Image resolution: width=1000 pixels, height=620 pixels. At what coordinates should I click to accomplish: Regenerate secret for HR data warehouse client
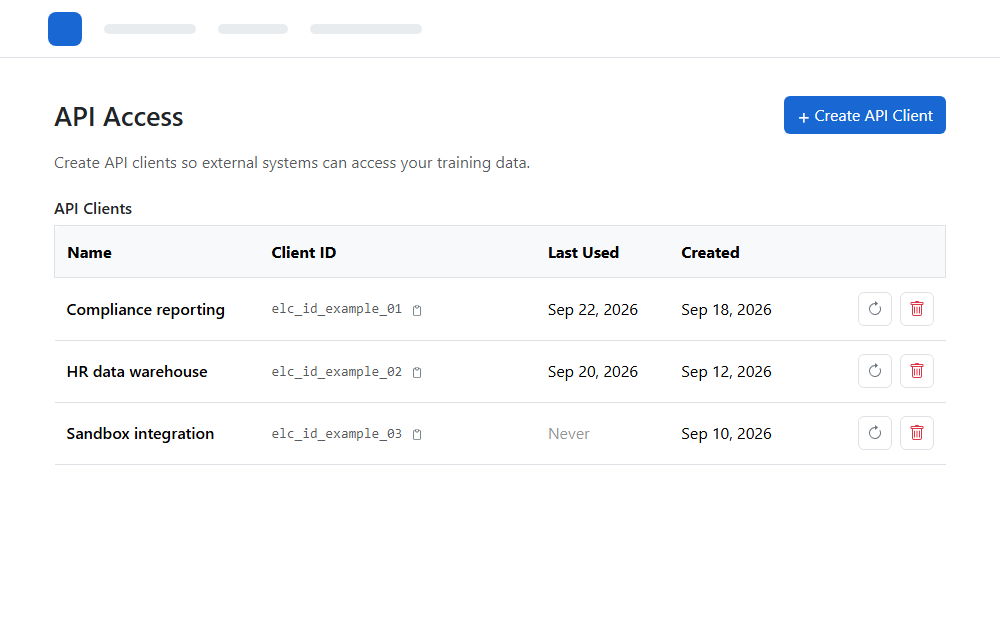(874, 371)
